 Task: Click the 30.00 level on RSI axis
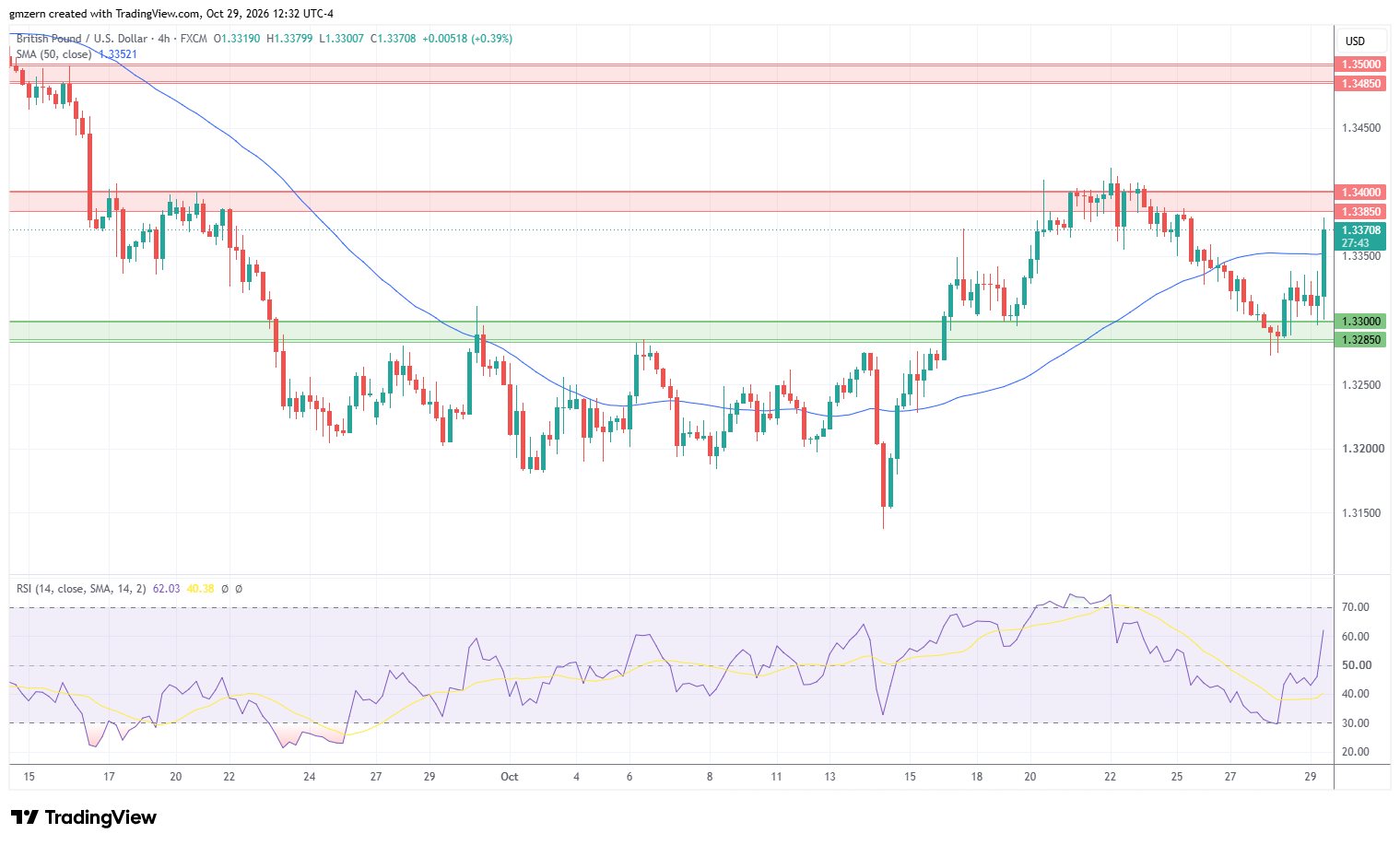tap(1356, 723)
